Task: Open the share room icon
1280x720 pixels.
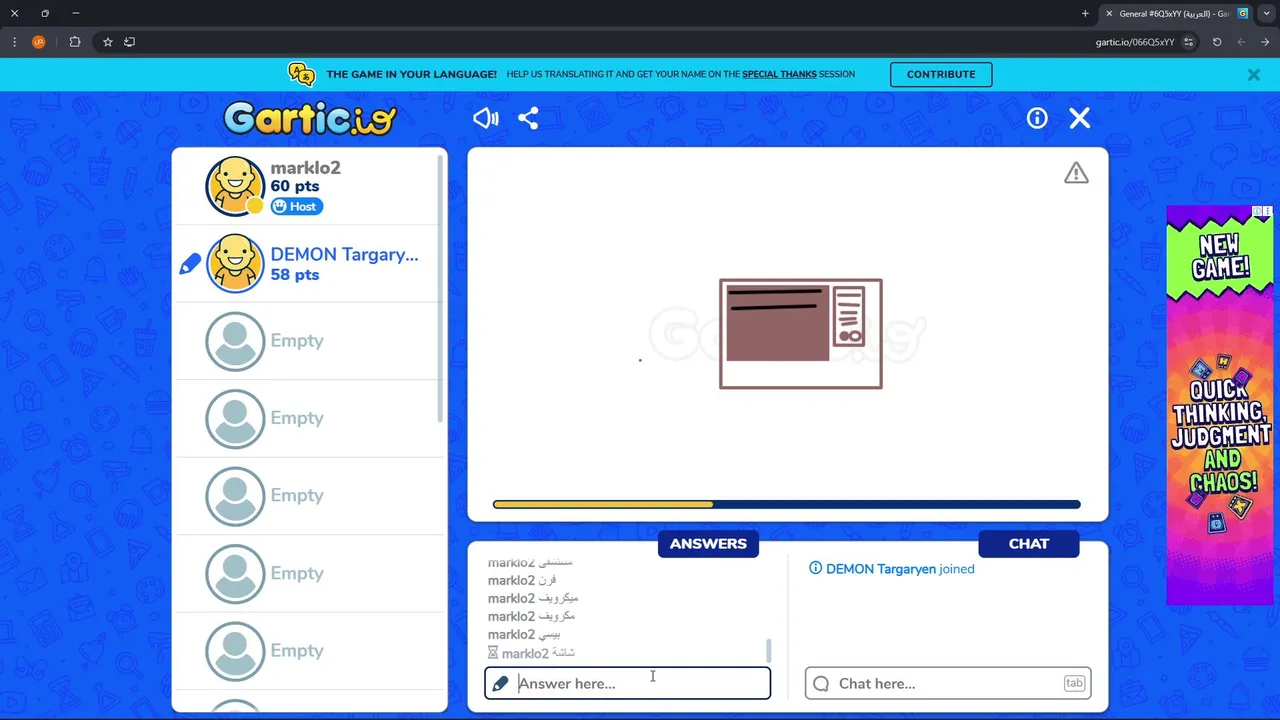Action: pyautogui.click(x=528, y=118)
